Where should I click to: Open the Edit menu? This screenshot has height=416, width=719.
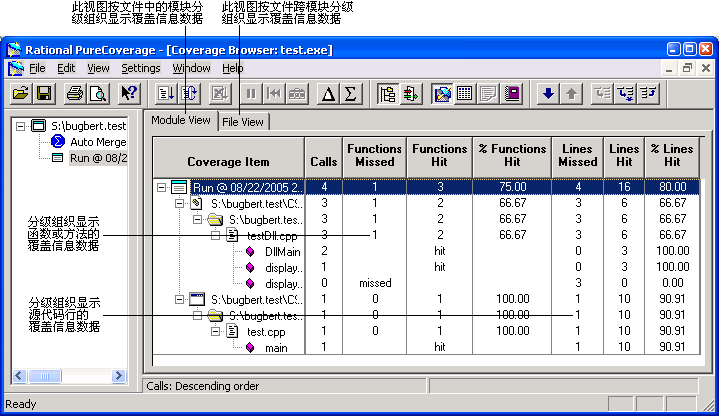tap(66, 68)
